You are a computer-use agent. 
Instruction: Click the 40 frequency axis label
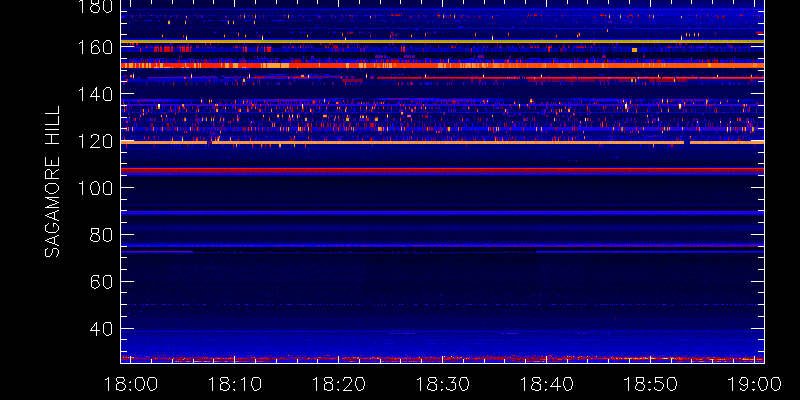[102, 329]
